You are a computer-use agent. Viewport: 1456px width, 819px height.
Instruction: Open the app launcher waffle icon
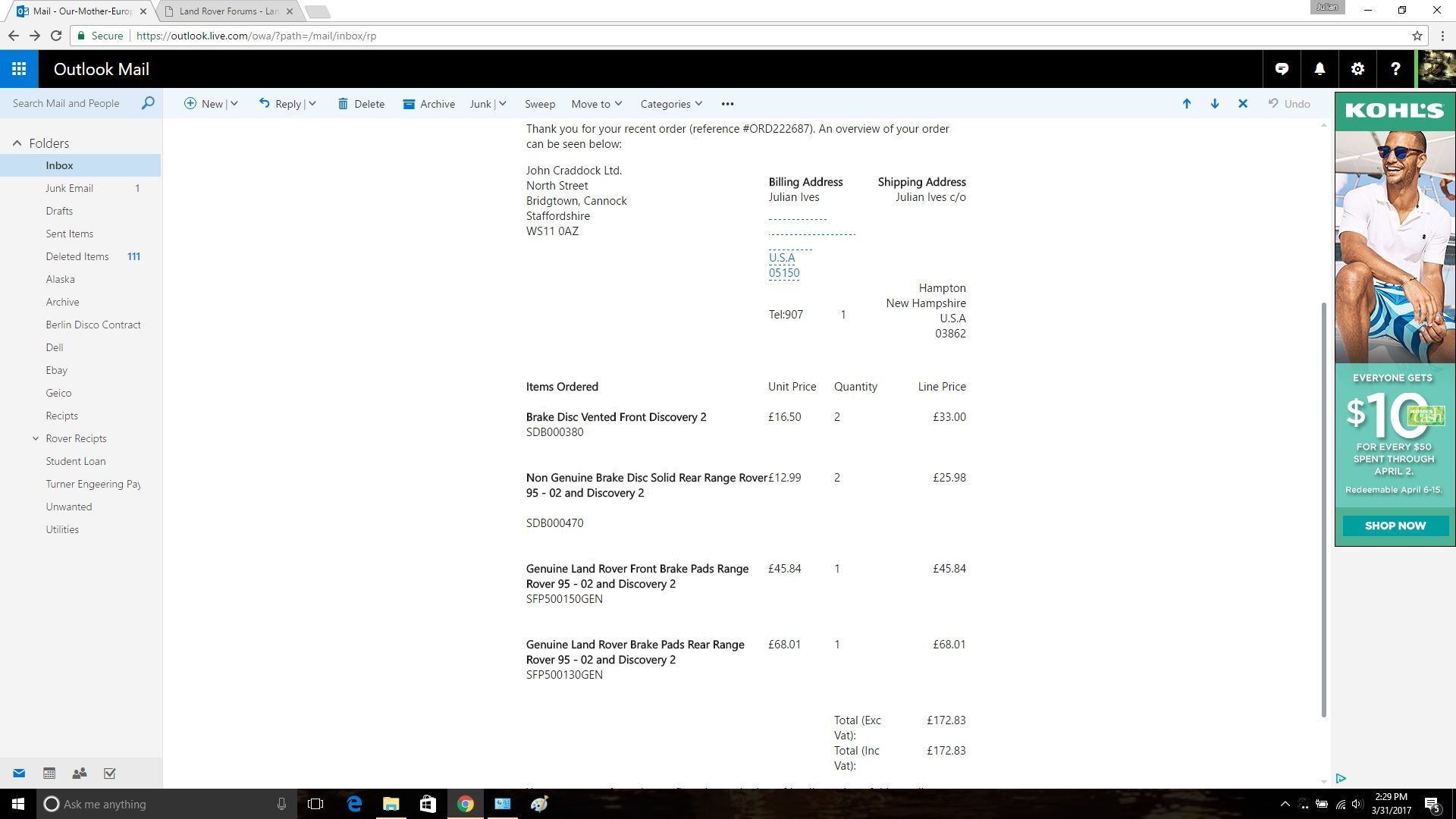[19, 69]
